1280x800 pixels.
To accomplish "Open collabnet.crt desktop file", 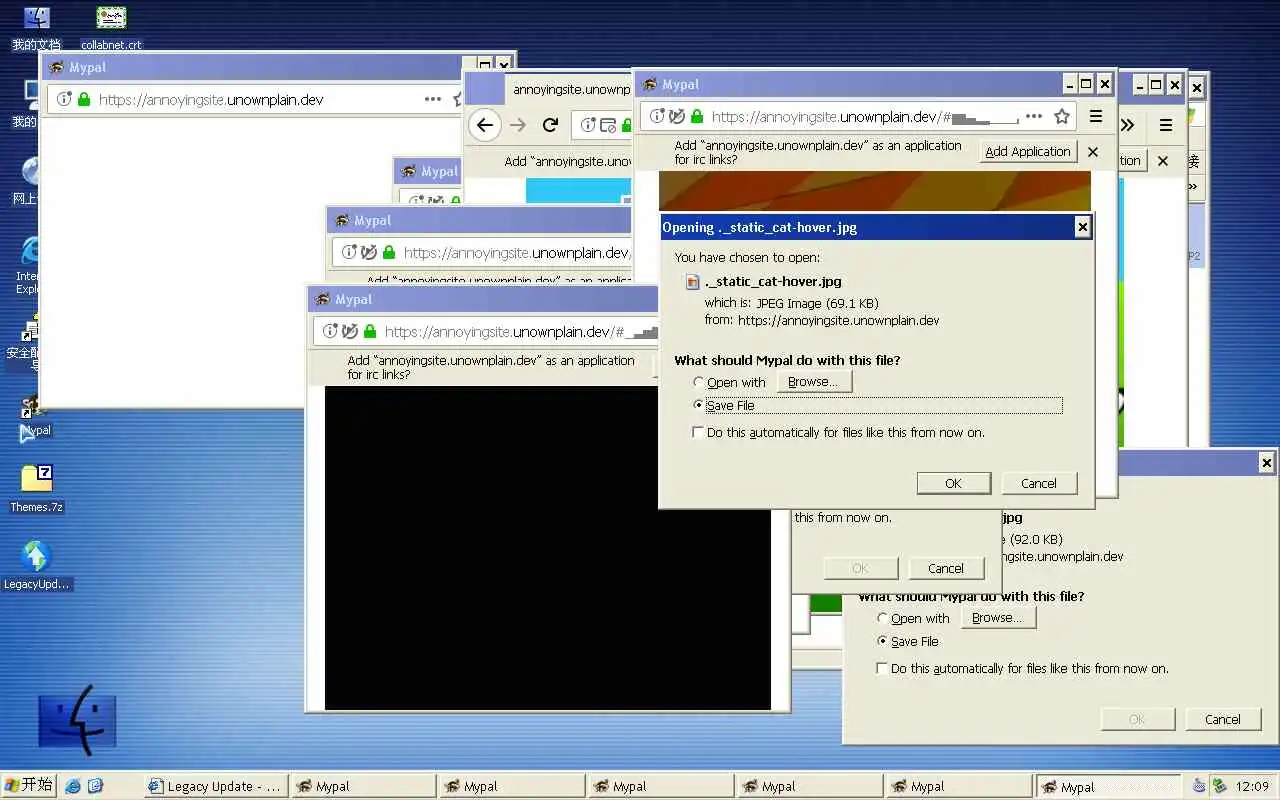I will coord(111,27).
